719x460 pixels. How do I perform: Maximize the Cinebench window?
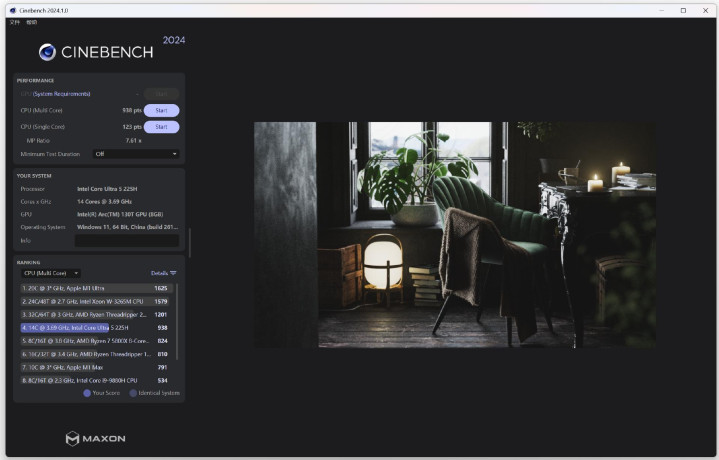pyautogui.click(x=683, y=10)
